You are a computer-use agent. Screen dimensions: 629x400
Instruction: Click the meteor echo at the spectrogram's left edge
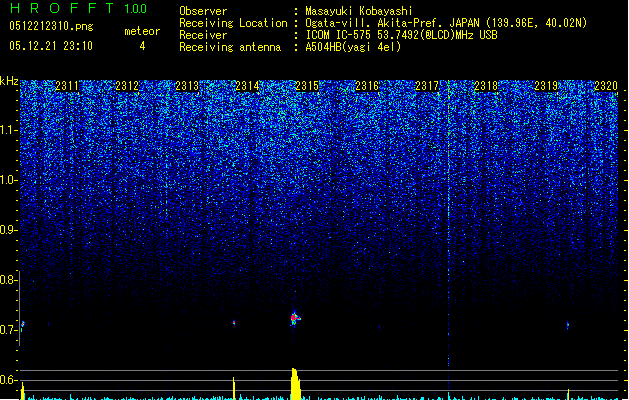(22, 325)
